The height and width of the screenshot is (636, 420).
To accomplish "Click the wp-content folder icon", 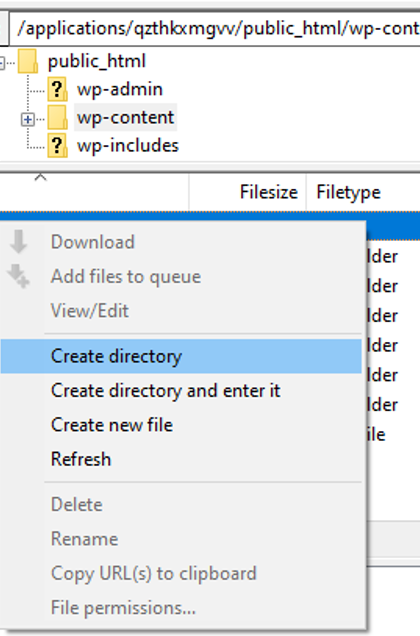I will (x=57, y=118).
